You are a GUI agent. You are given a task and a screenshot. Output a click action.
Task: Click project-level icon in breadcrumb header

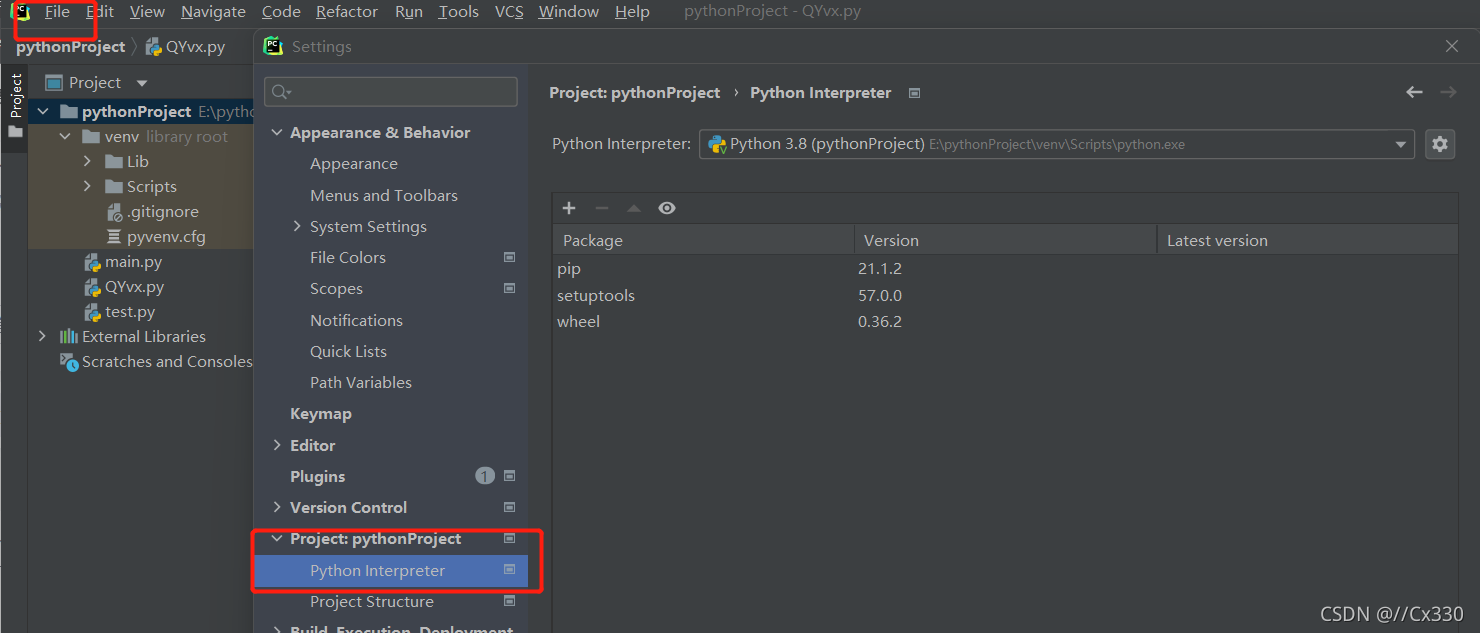[914, 93]
